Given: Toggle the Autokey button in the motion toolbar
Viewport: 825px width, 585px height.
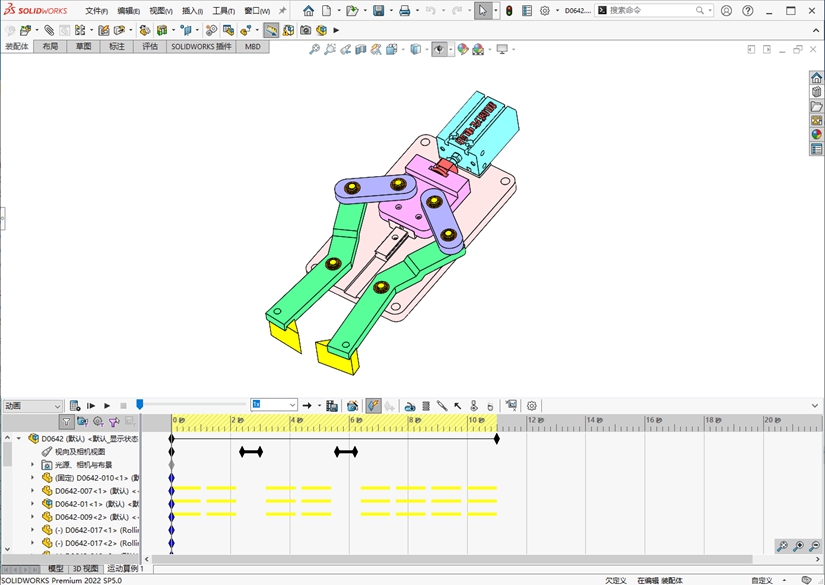Looking at the screenshot, I should pos(372,406).
